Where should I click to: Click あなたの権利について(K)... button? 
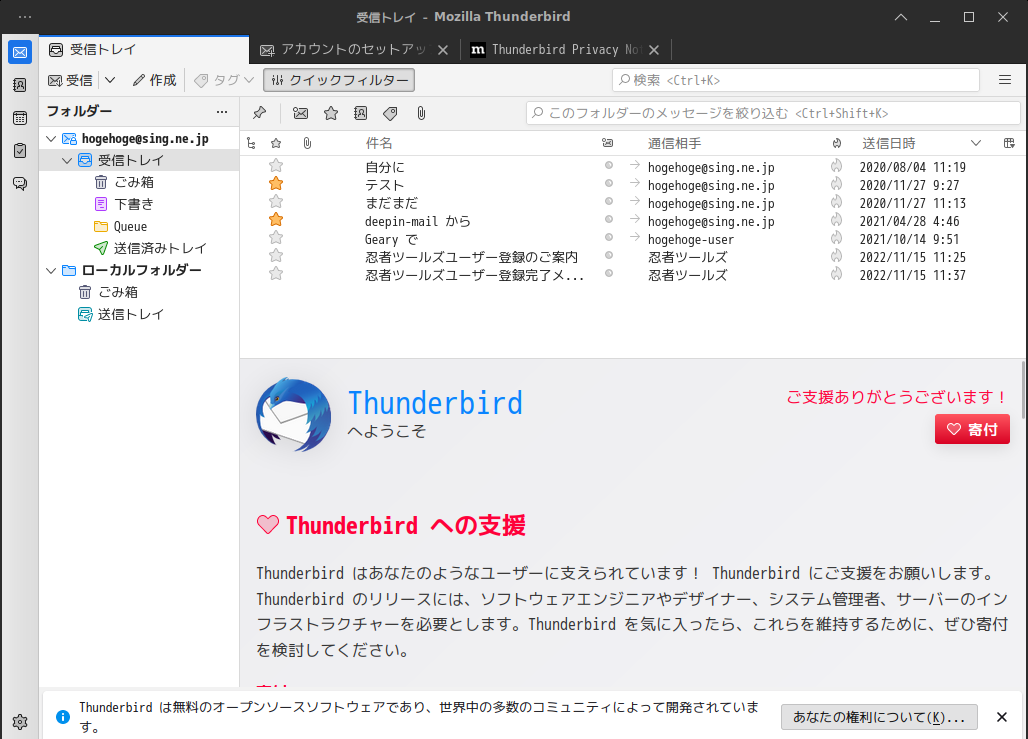pyautogui.click(x=879, y=717)
